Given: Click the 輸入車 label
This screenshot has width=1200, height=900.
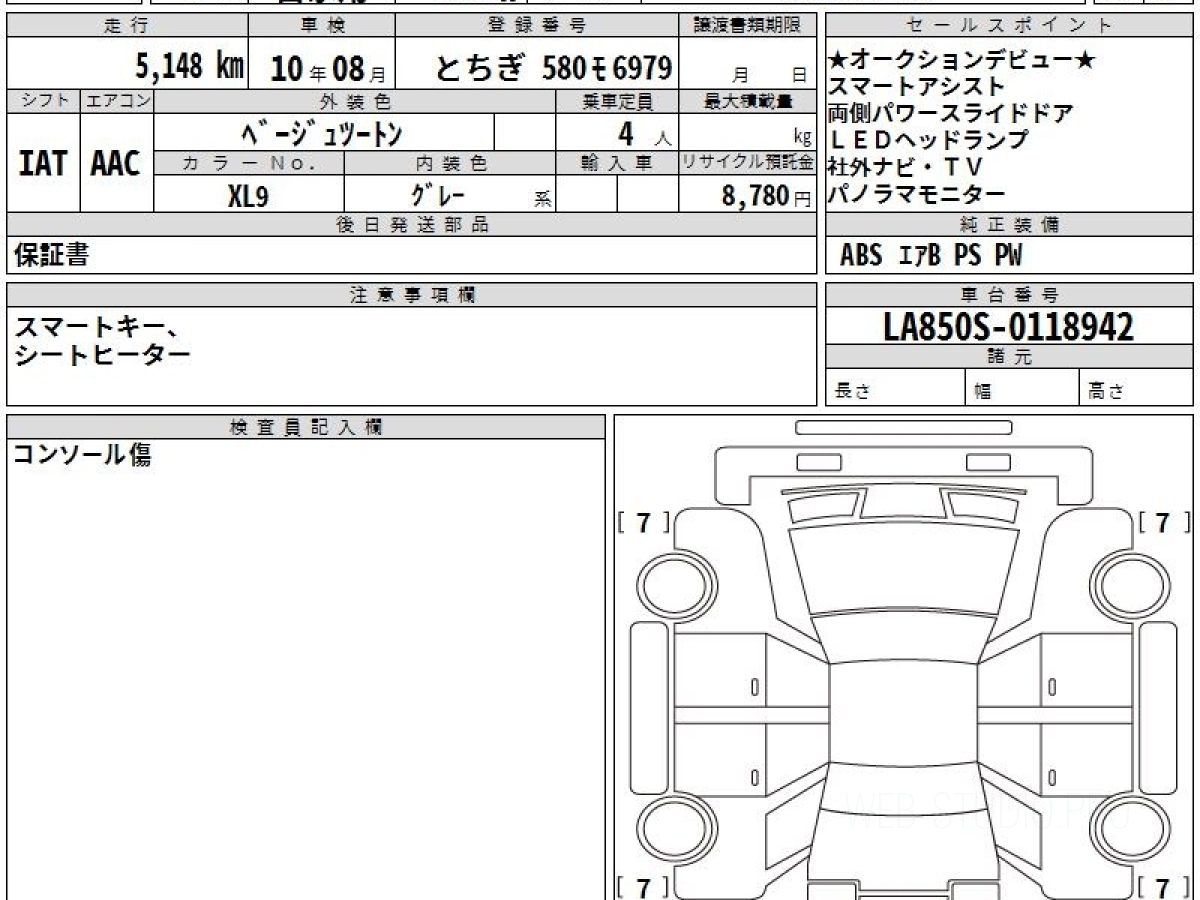Looking at the screenshot, I should pyautogui.click(x=617, y=163).
